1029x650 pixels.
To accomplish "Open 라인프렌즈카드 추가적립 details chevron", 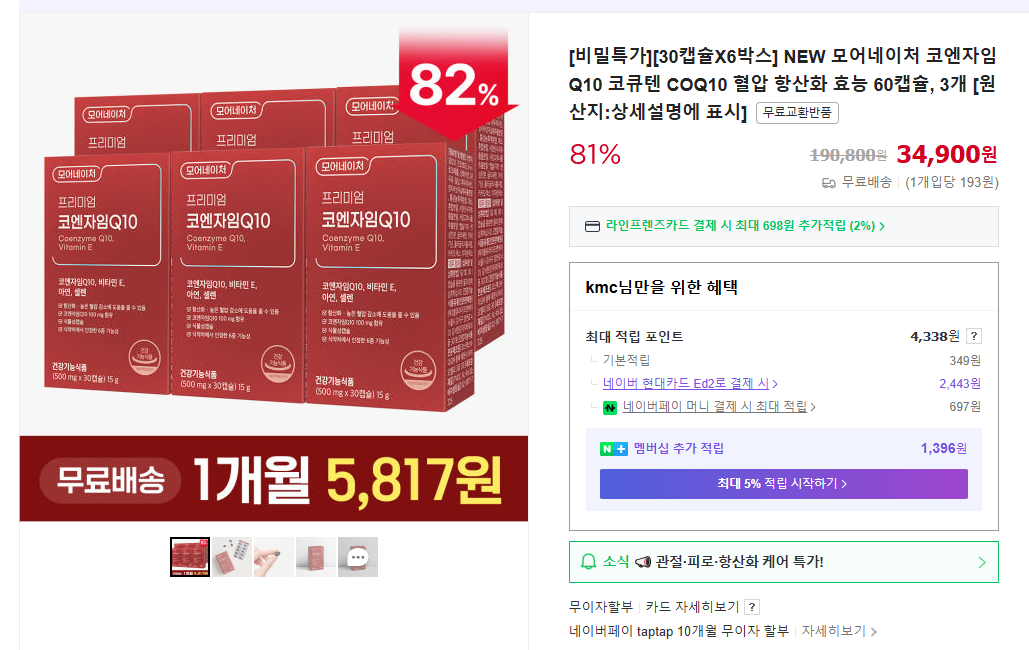I will click(882, 227).
